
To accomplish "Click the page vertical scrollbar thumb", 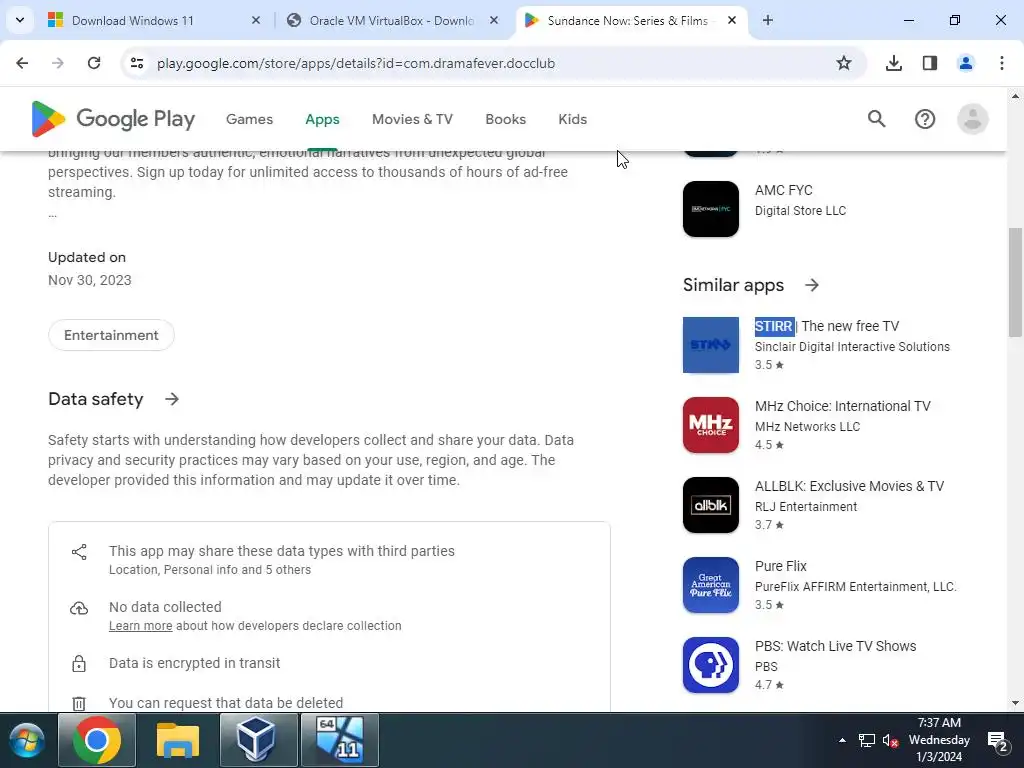I will (1014, 282).
